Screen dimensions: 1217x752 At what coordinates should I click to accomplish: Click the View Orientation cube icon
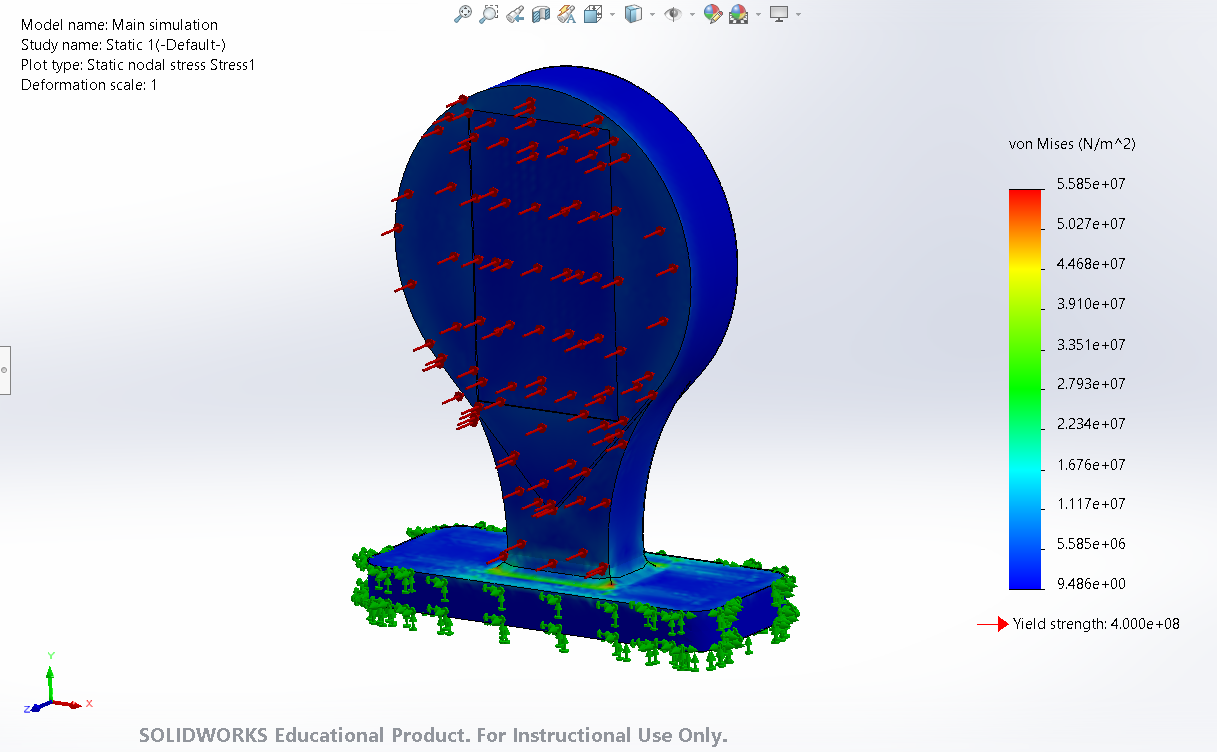(593, 14)
